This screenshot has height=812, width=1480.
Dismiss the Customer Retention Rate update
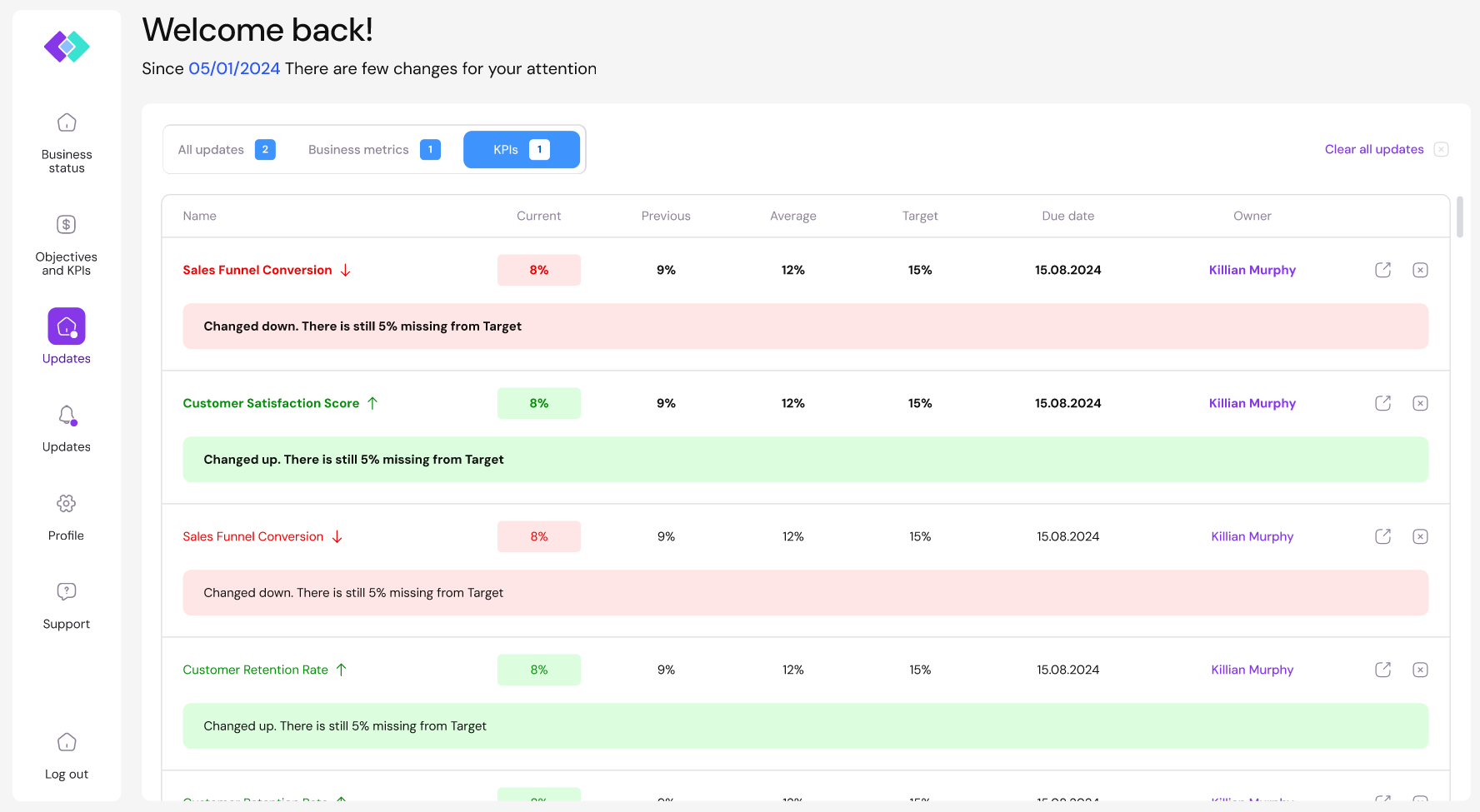coord(1420,670)
